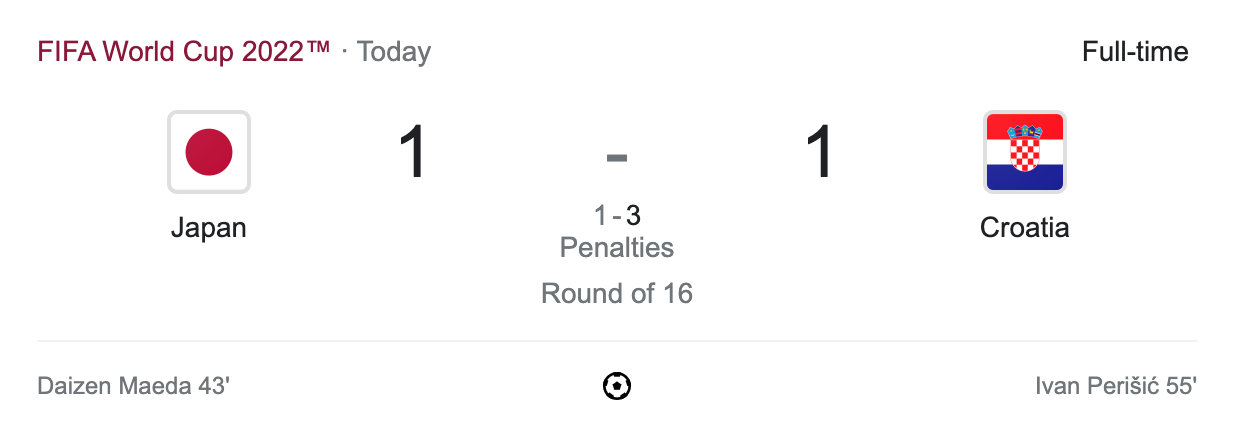The width and height of the screenshot is (1236, 436).
Task: Click goal scorer Daizen Maeda 43'
Action: pos(134,386)
